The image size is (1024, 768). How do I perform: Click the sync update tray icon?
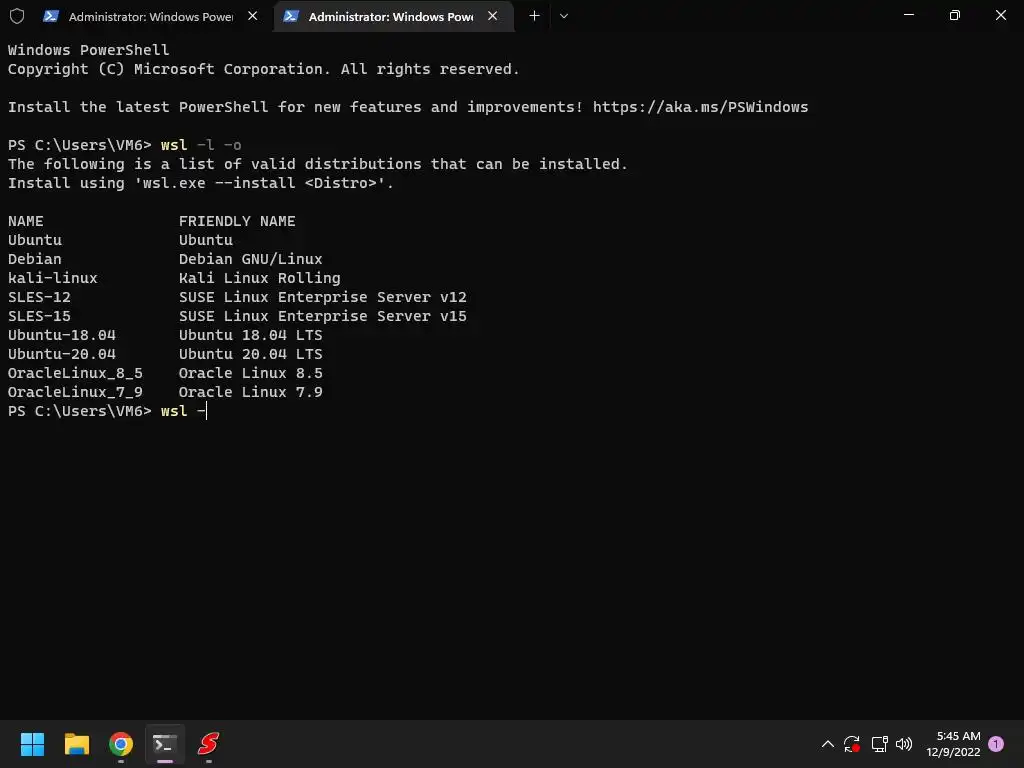(x=852, y=744)
